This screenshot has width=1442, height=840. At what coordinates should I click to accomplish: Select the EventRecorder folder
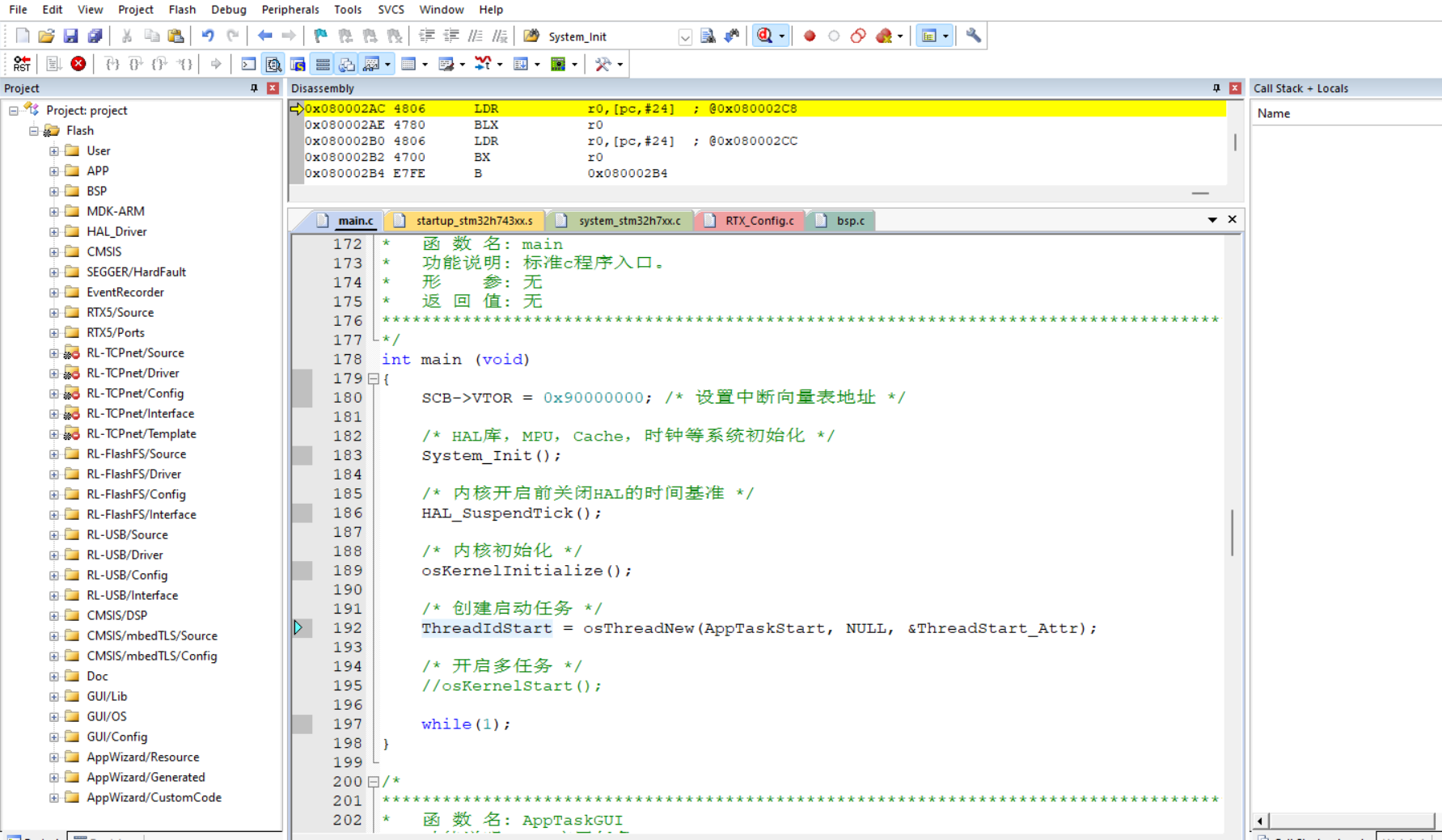(x=125, y=293)
